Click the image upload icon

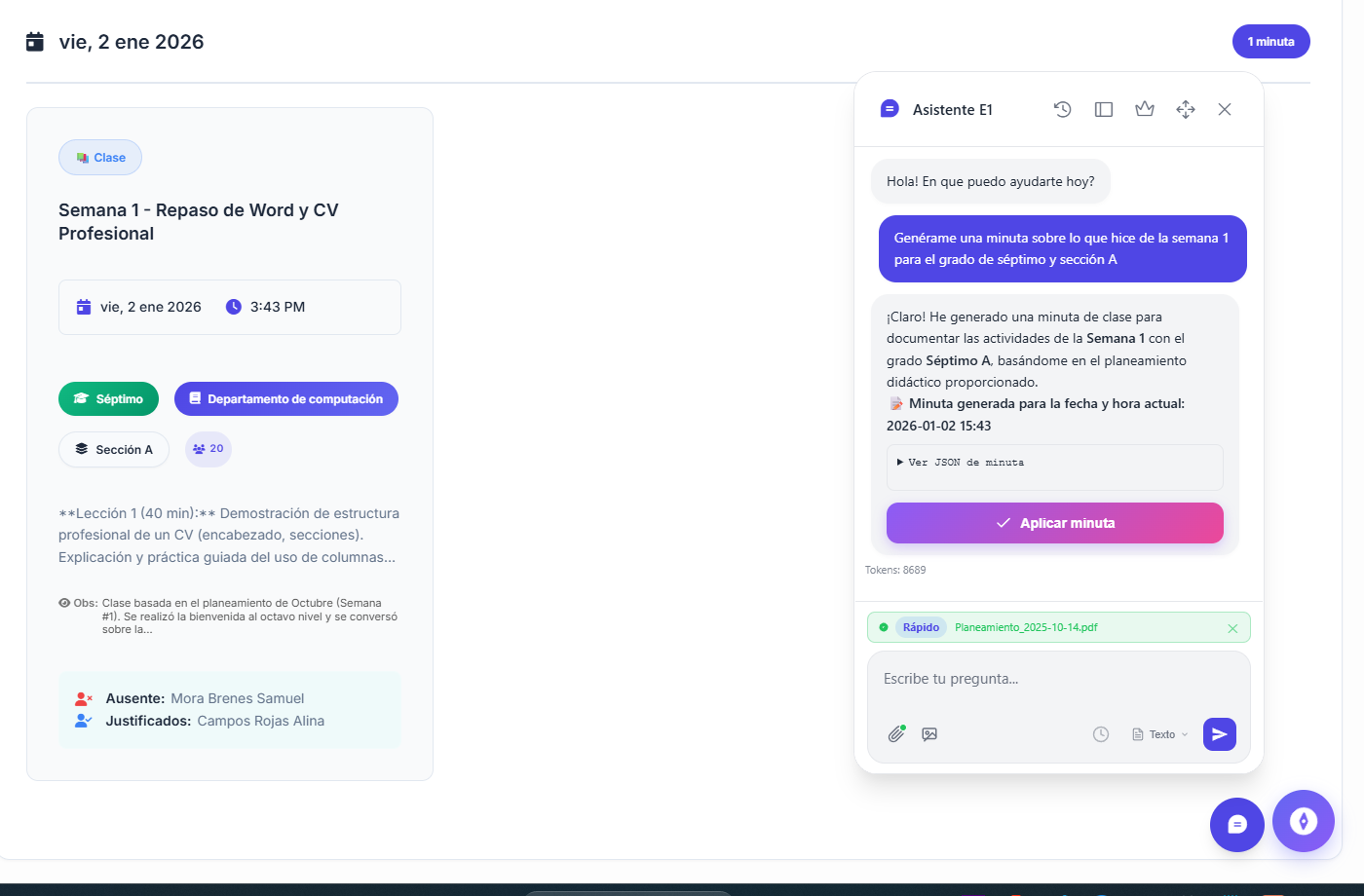pos(929,734)
